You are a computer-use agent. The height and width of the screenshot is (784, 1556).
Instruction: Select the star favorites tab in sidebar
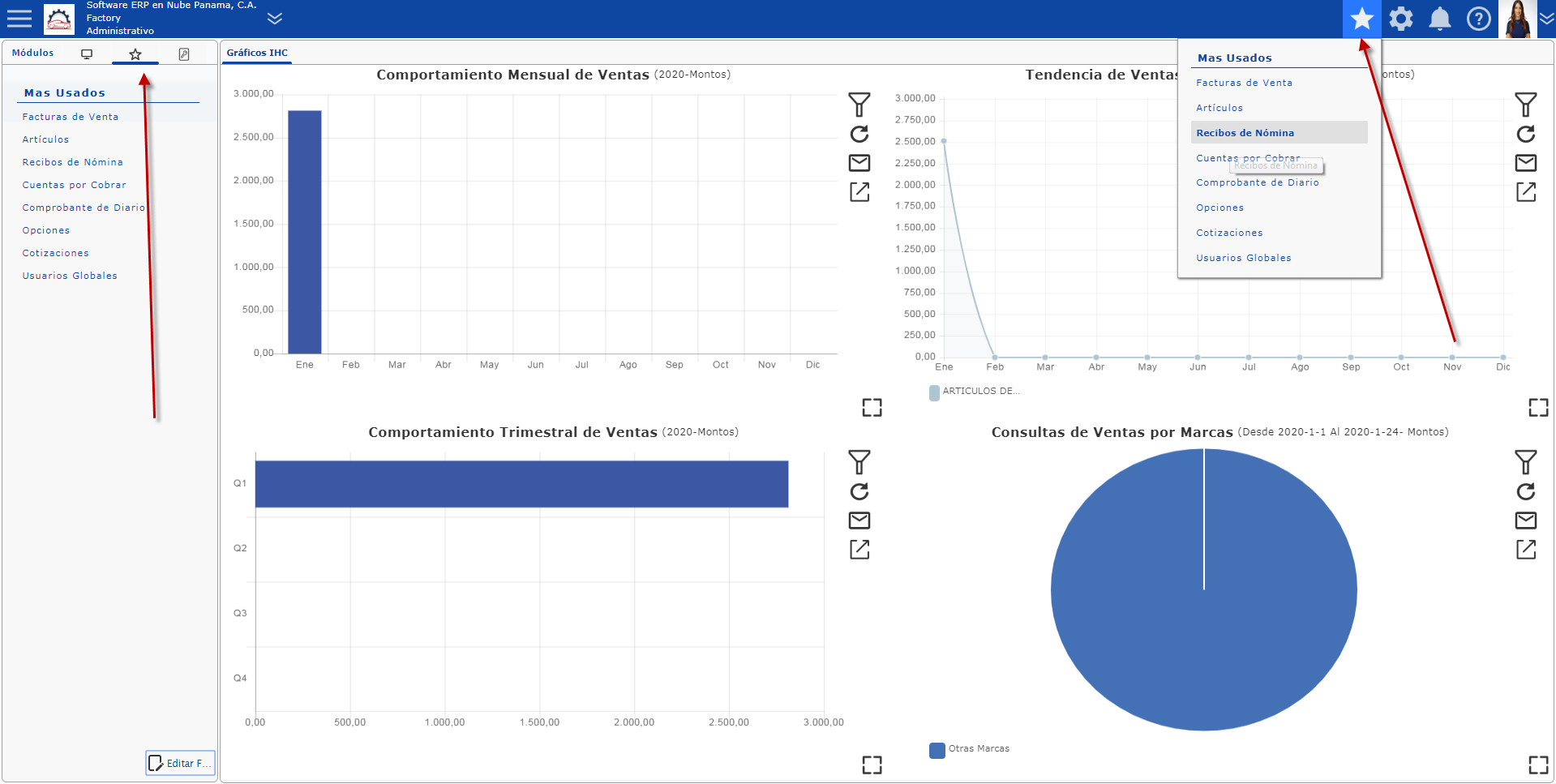coord(135,54)
